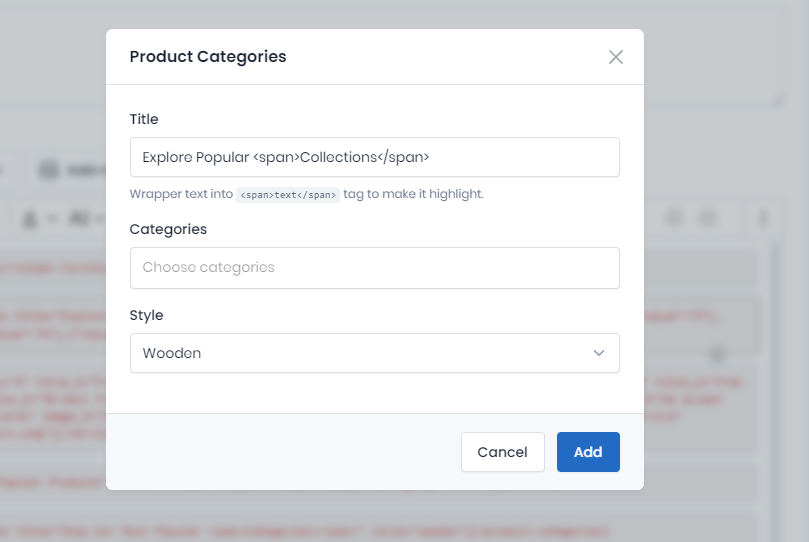Click the blurred three-dot more icon behind dialog

tap(765, 218)
